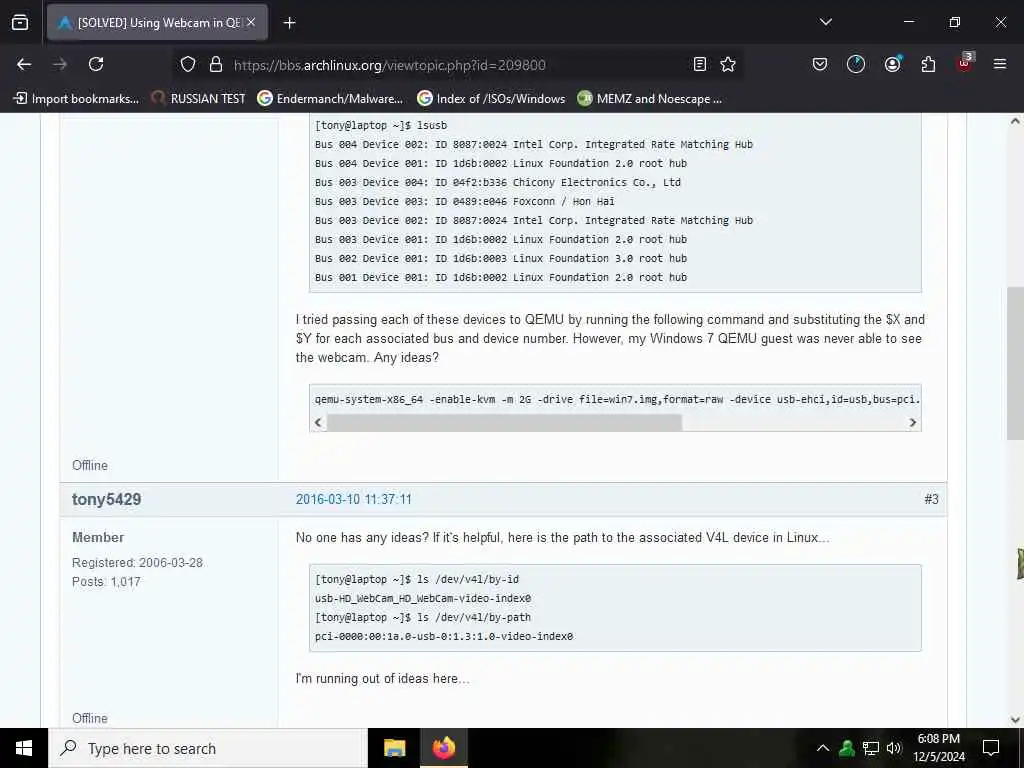
Task: Click tony5429 username heading
Action: coord(106,500)
